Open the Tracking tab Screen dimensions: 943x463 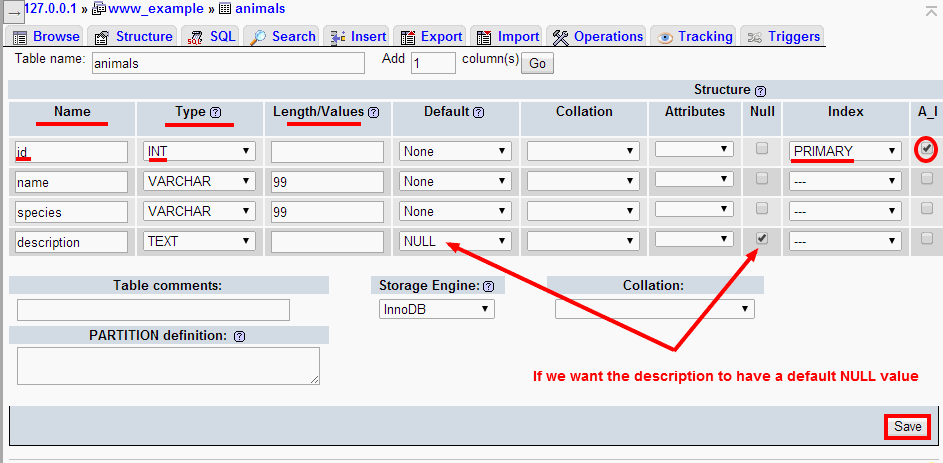point(694,36)
